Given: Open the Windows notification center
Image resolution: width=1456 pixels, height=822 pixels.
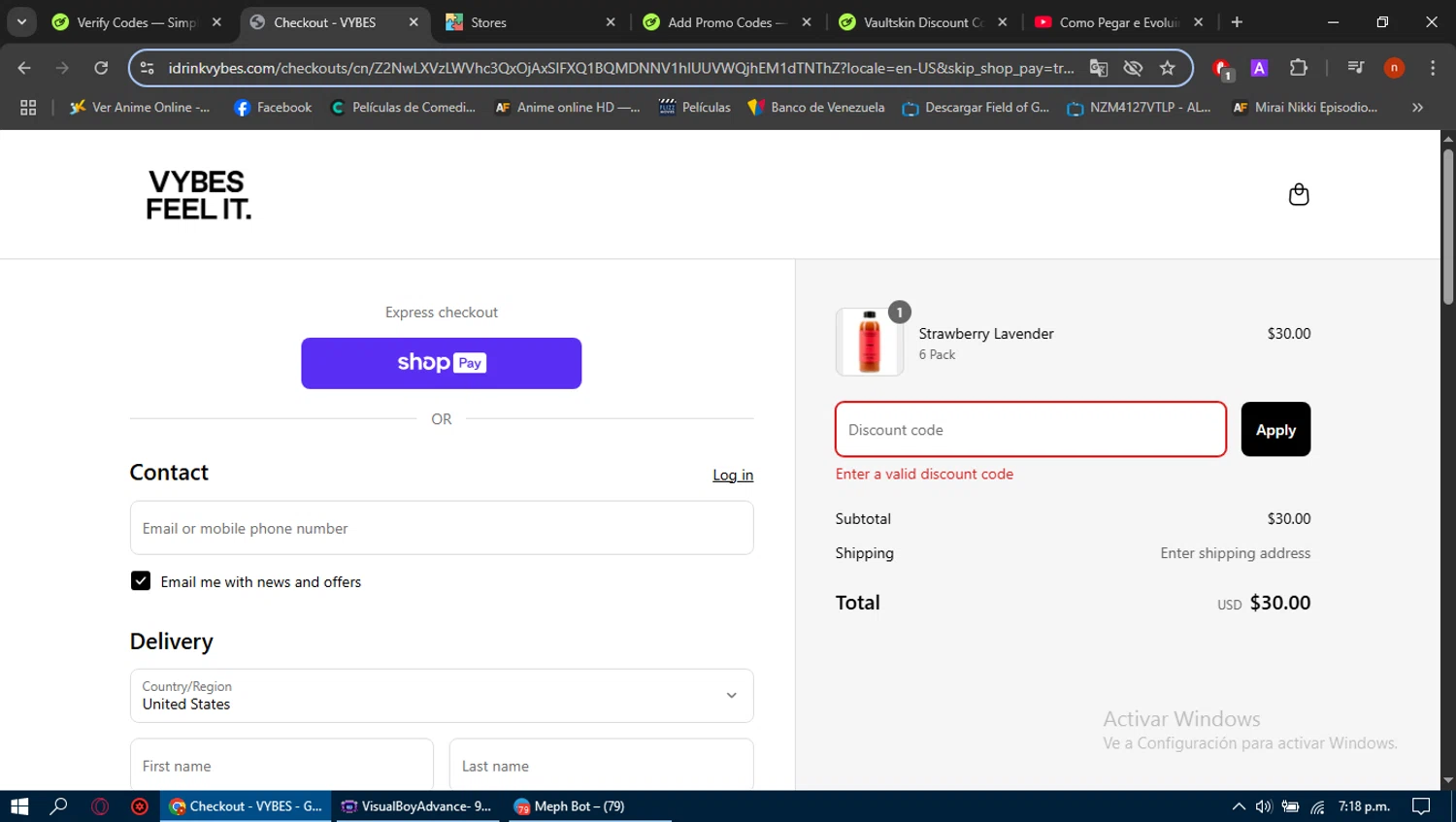Looking at the screenshot, I should (x=1421, y=806).
